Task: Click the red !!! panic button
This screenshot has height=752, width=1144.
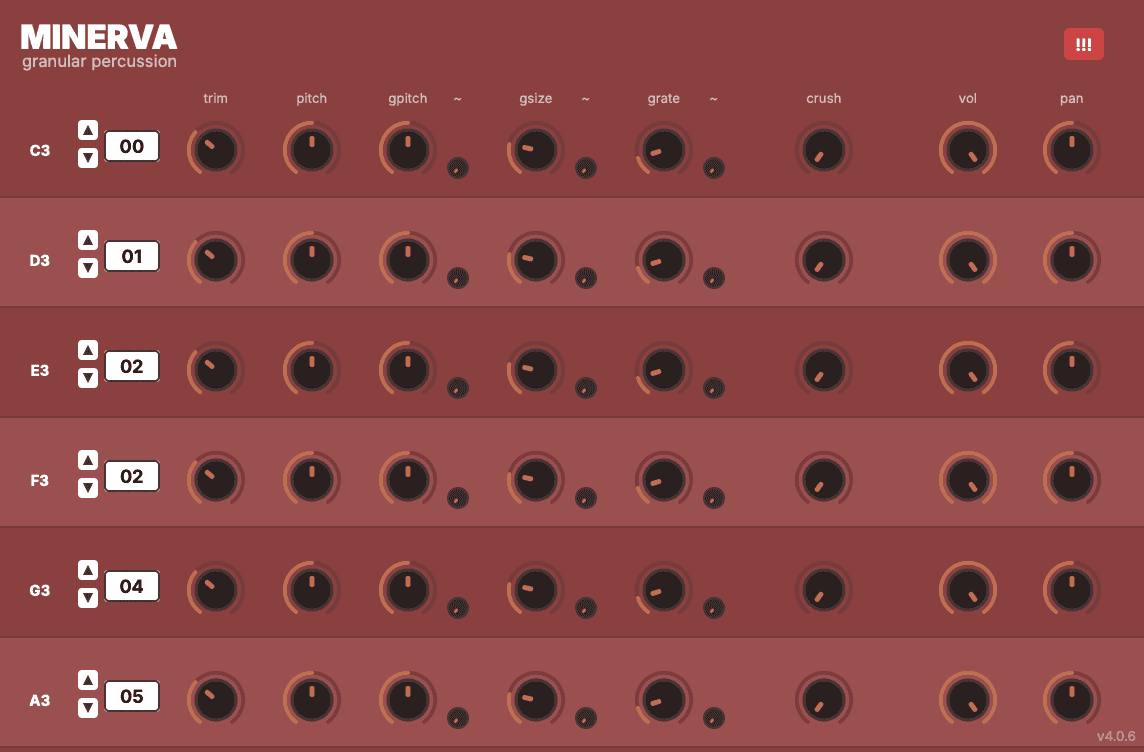Action: (x=1083, y=44)
